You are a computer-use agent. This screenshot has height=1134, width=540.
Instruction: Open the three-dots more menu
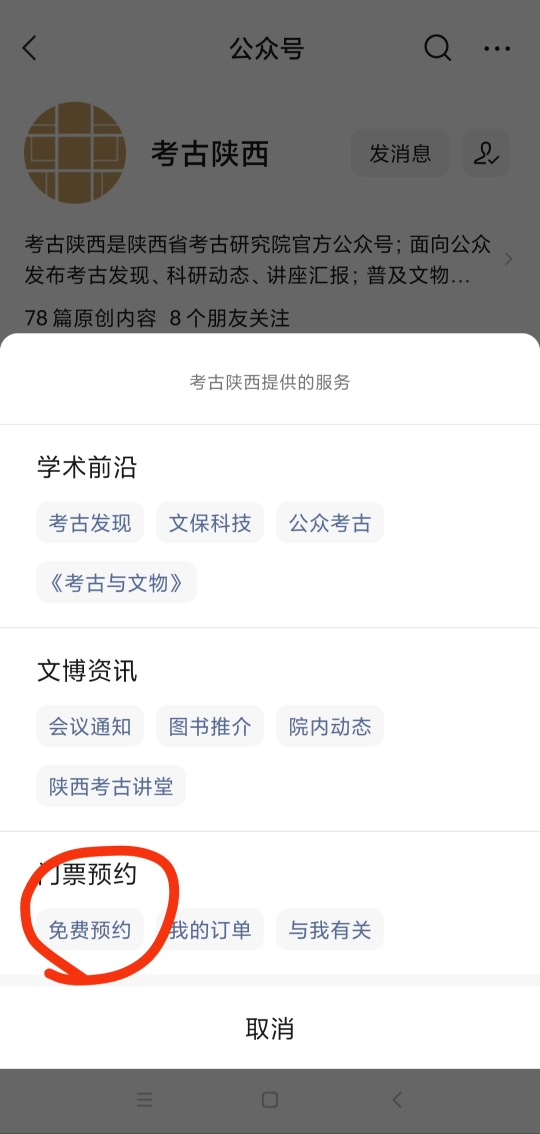[x=497, y=49]
